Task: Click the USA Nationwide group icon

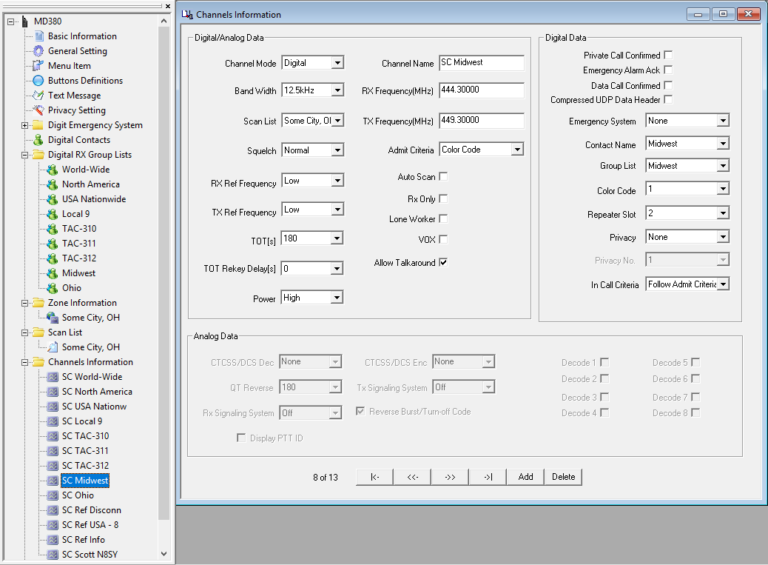Action: click(52, 199)
